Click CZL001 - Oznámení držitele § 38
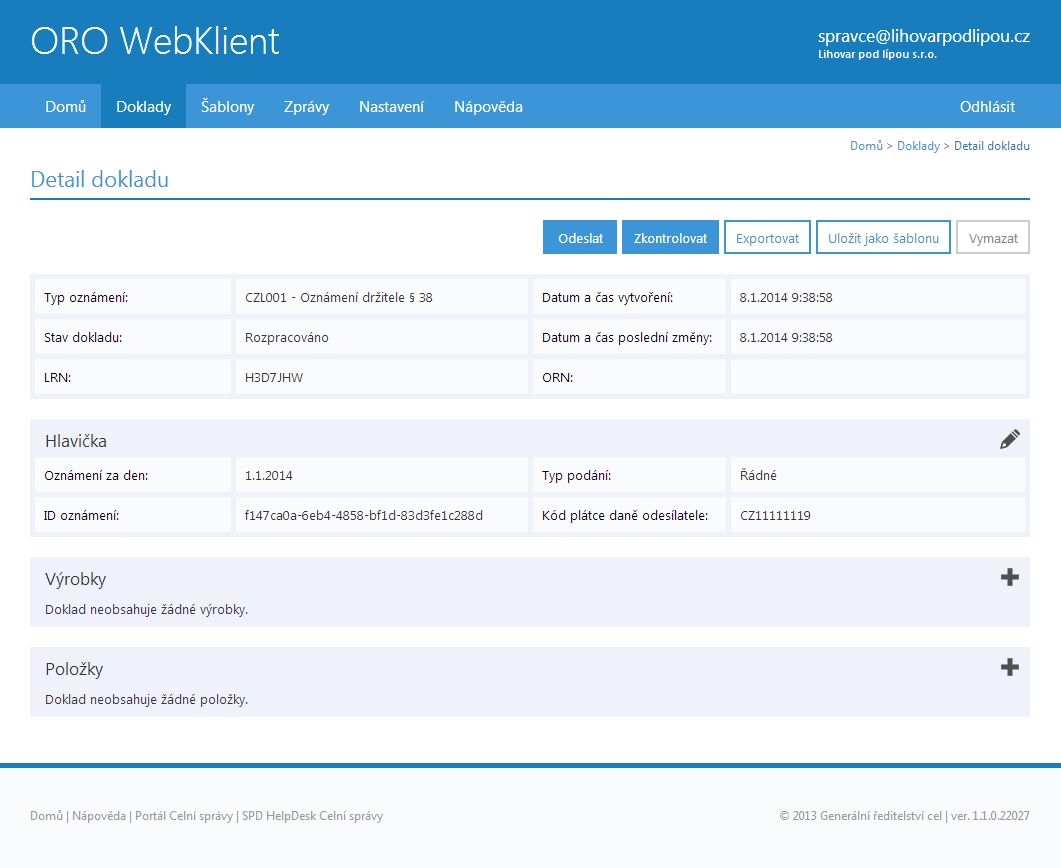The height and width of the screenshot is (868, 1061). [x=338, y=298]
